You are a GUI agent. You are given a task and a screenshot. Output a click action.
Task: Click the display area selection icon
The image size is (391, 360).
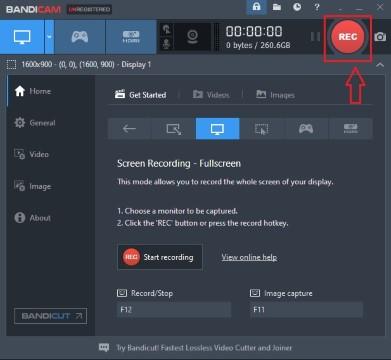pos(11,64)
